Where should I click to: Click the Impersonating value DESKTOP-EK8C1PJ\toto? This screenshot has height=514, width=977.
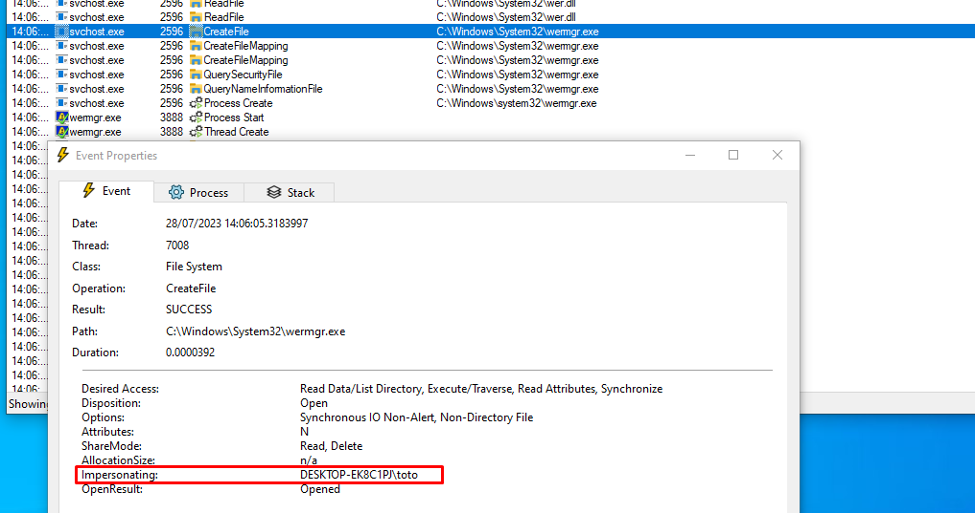point(359,475)
